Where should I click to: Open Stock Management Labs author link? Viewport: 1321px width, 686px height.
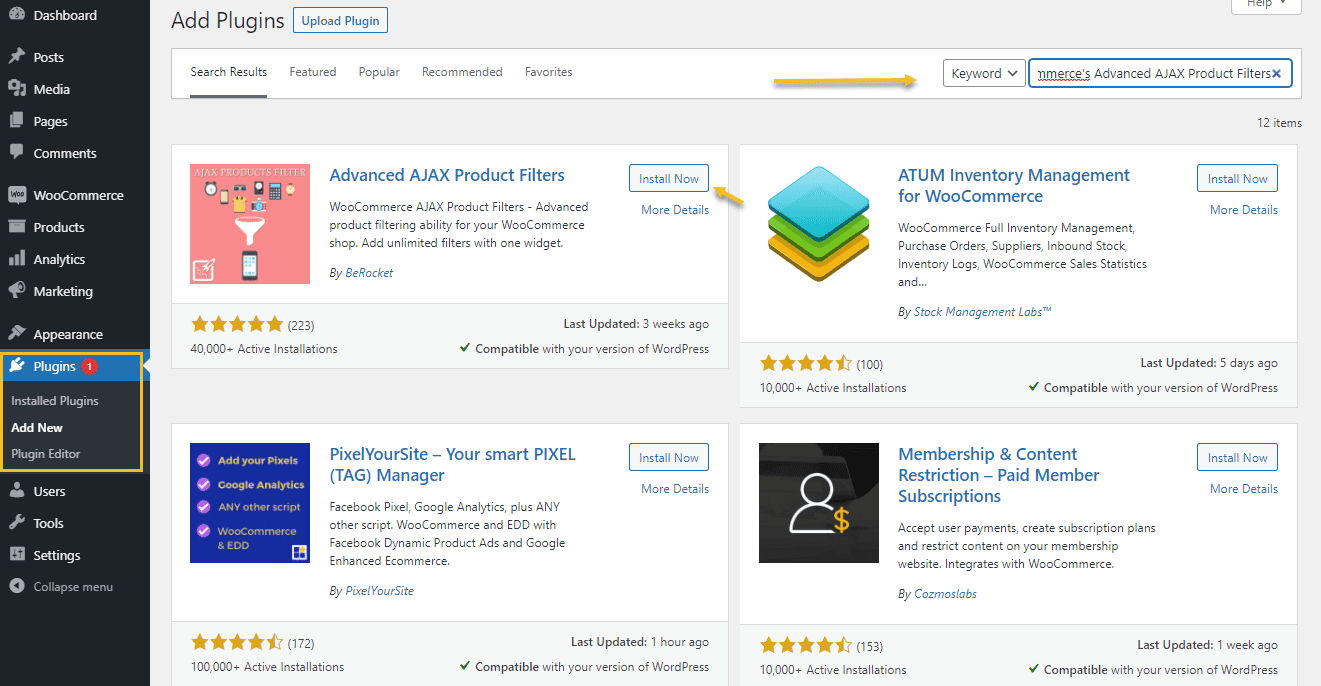[983, 312]
